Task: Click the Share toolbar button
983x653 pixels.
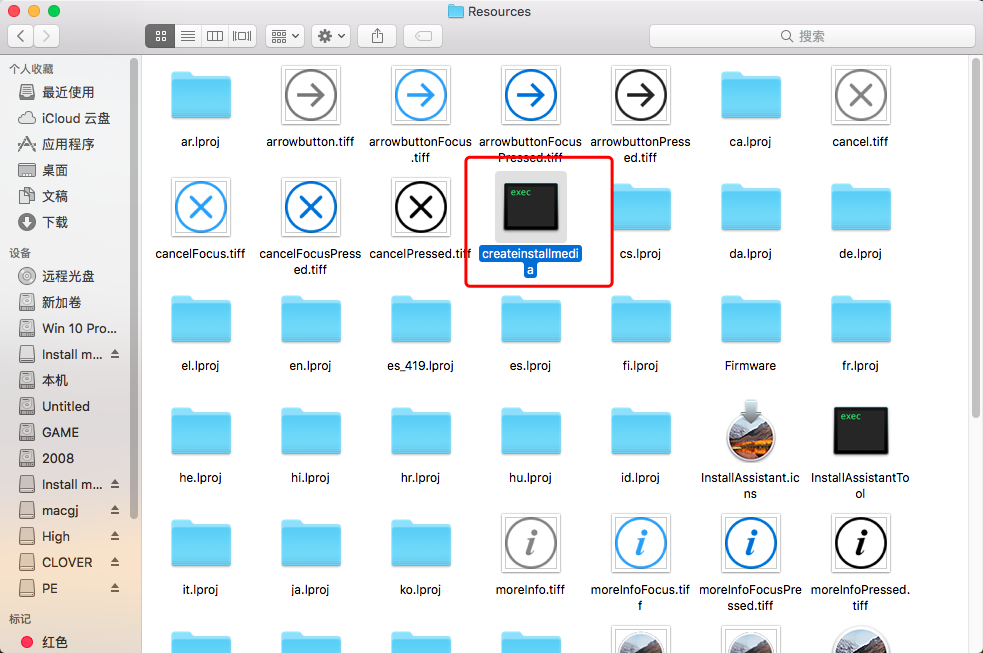Action: click(x=377, y=36)
